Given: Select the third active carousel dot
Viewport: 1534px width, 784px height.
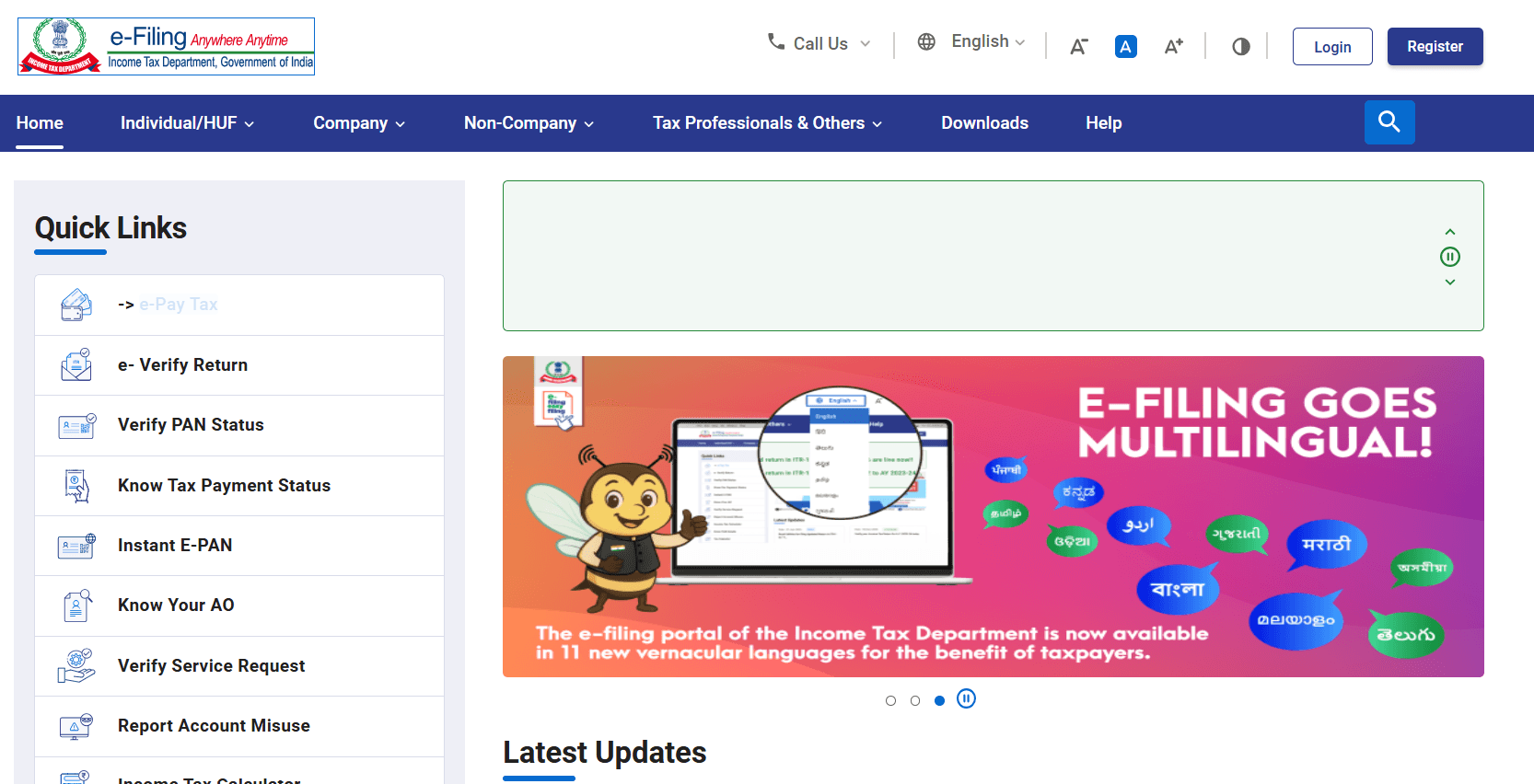Looking at the screenshot, I should coord(939,701).
